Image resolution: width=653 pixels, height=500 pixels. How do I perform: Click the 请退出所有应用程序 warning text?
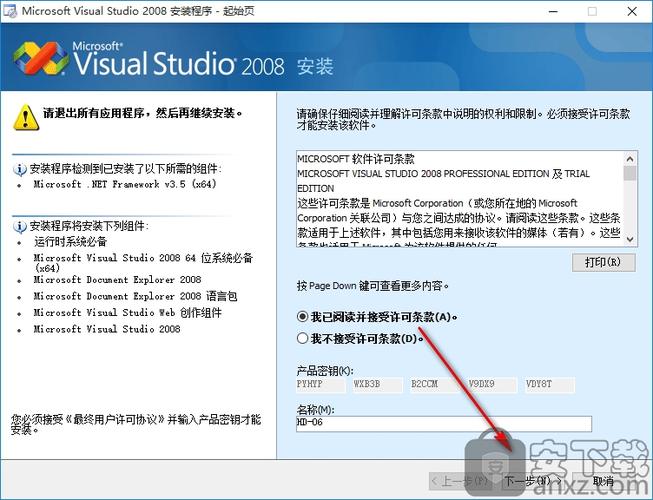(143, 113)
